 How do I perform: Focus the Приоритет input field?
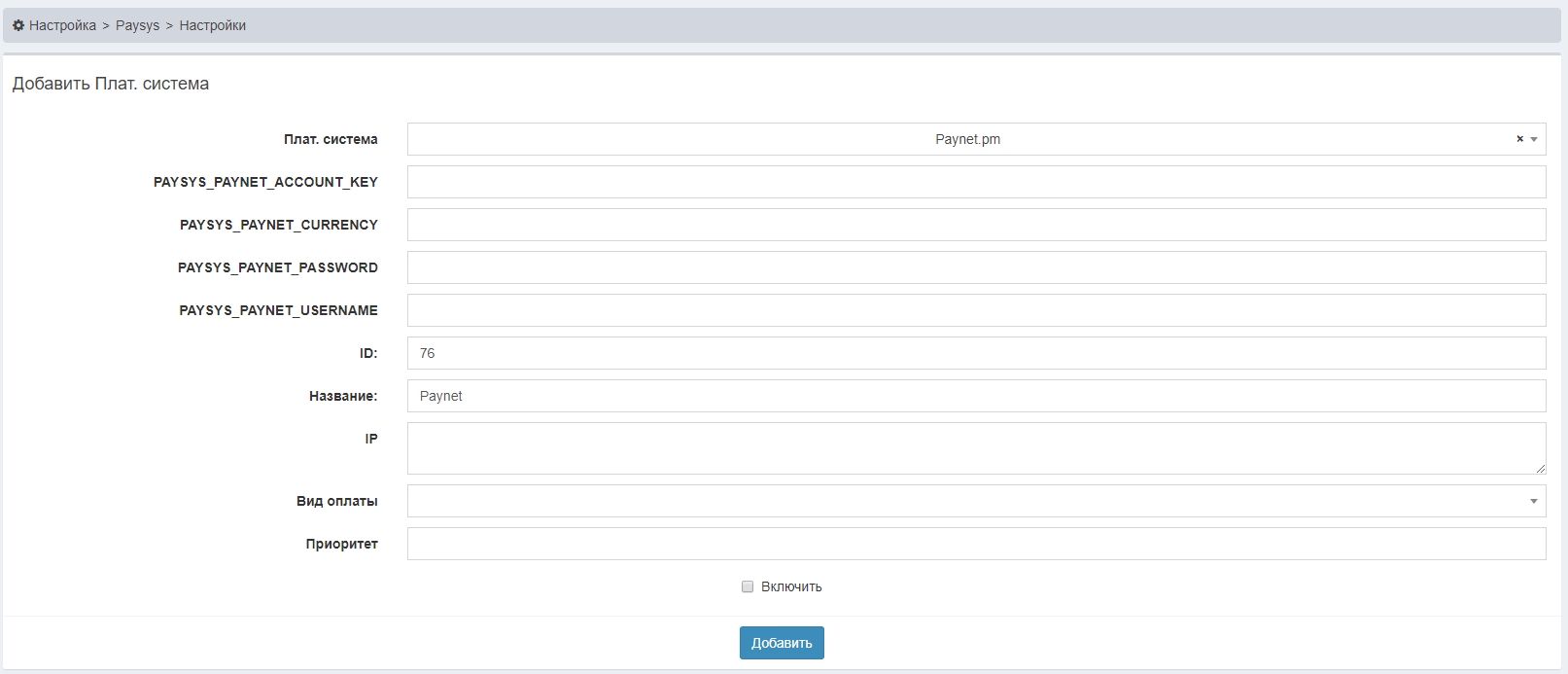976,544
